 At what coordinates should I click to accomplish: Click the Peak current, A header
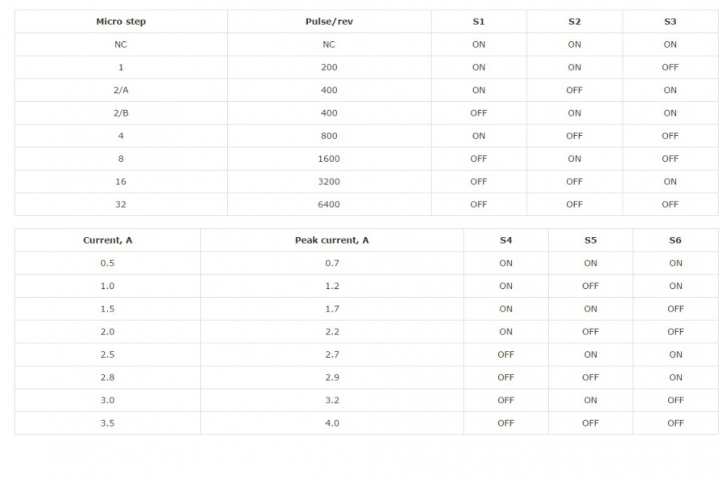click(x=332, y=240)
